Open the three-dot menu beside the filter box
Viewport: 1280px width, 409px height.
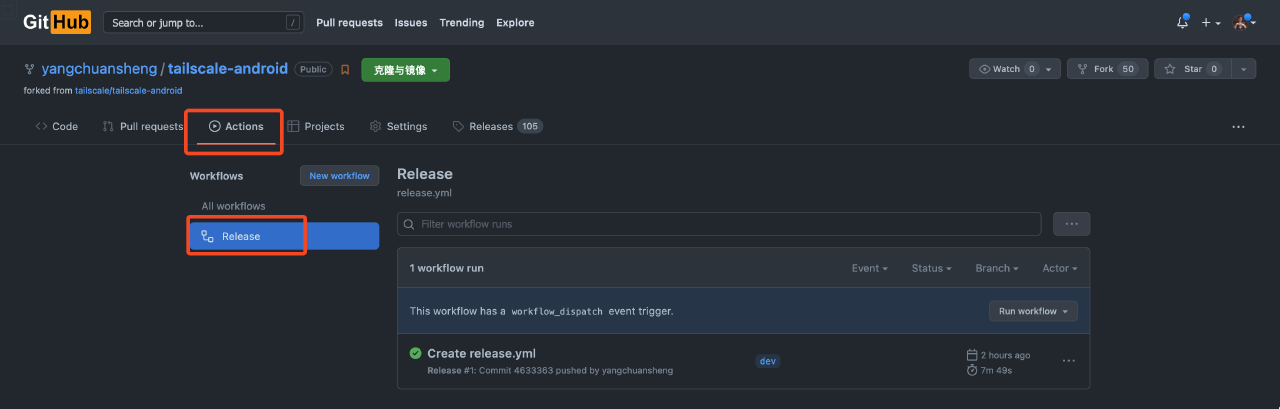pyautogui.click(x=1071, y=224)
